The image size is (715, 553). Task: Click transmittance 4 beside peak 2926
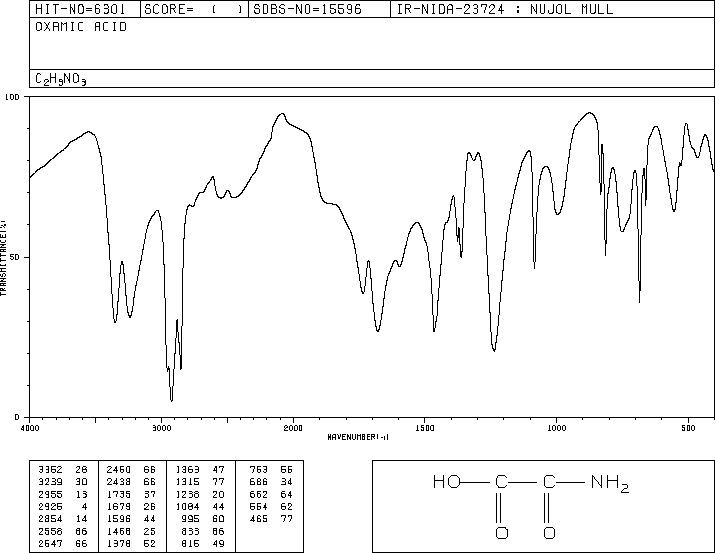tap(84, 506)
